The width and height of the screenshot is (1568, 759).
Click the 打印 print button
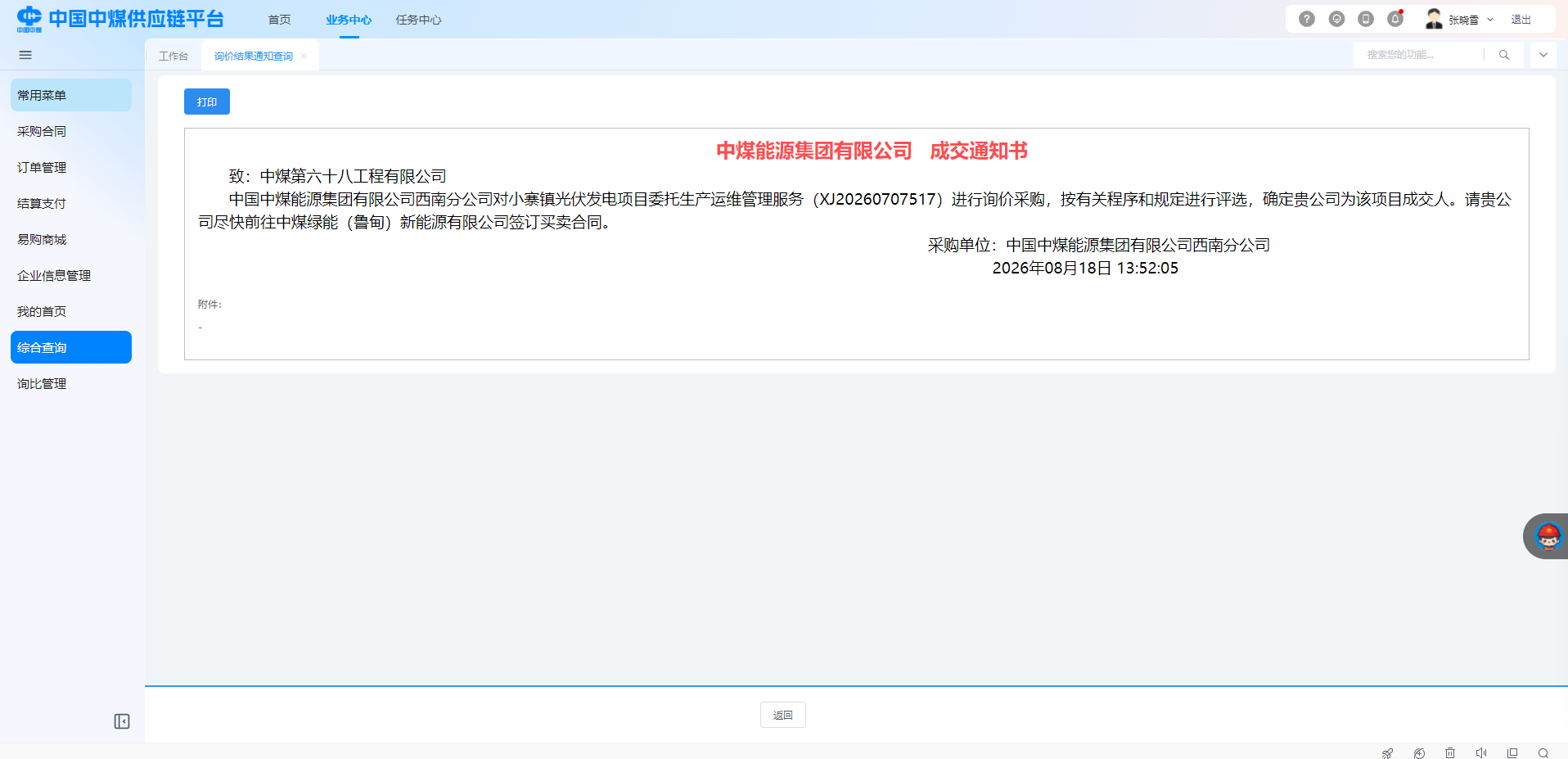coord(207,102)
